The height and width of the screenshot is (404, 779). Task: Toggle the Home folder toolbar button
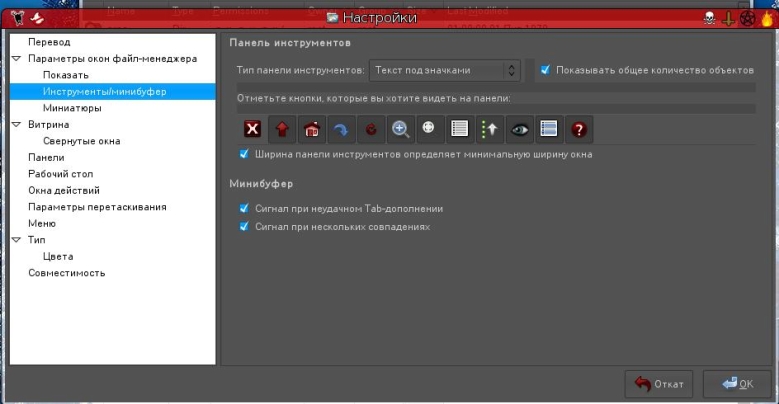click(312, 129)
